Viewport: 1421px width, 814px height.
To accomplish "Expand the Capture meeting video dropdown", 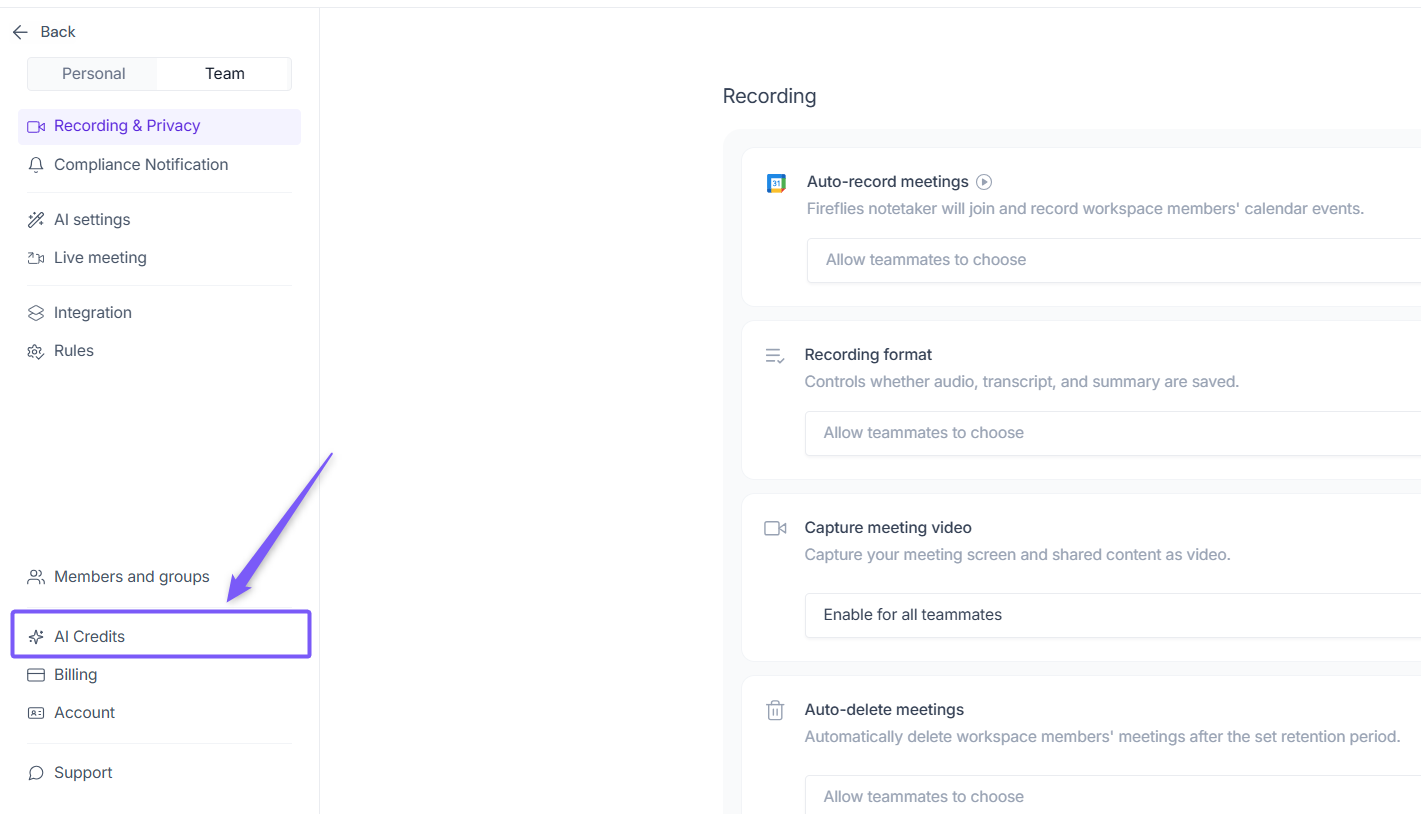I will pos(1112,615).
